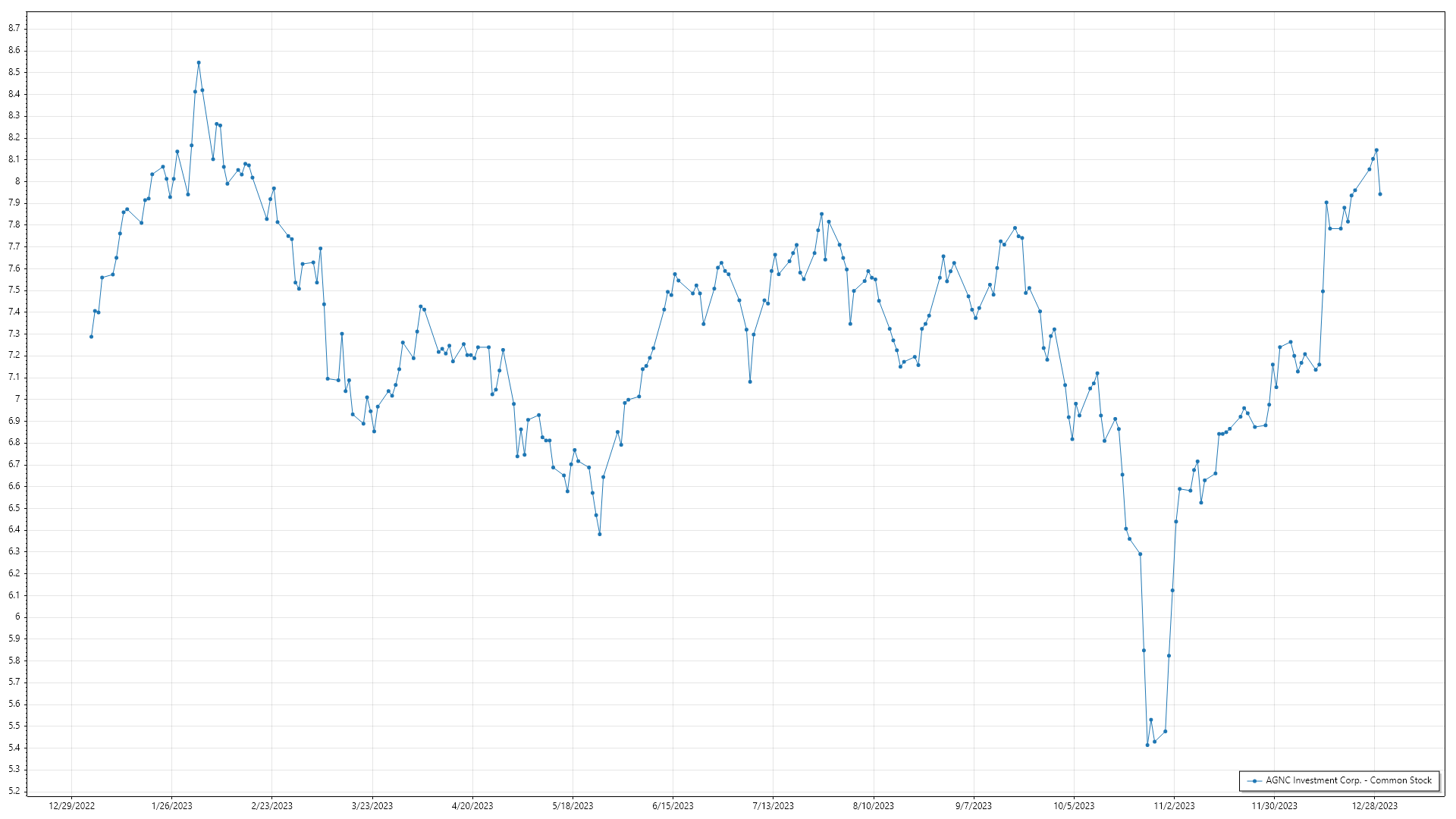1456x819 pixels.
Task: Click the 12/28/2023 x-axis date label
Action: pyautogui.click(x=1375, y=806)
